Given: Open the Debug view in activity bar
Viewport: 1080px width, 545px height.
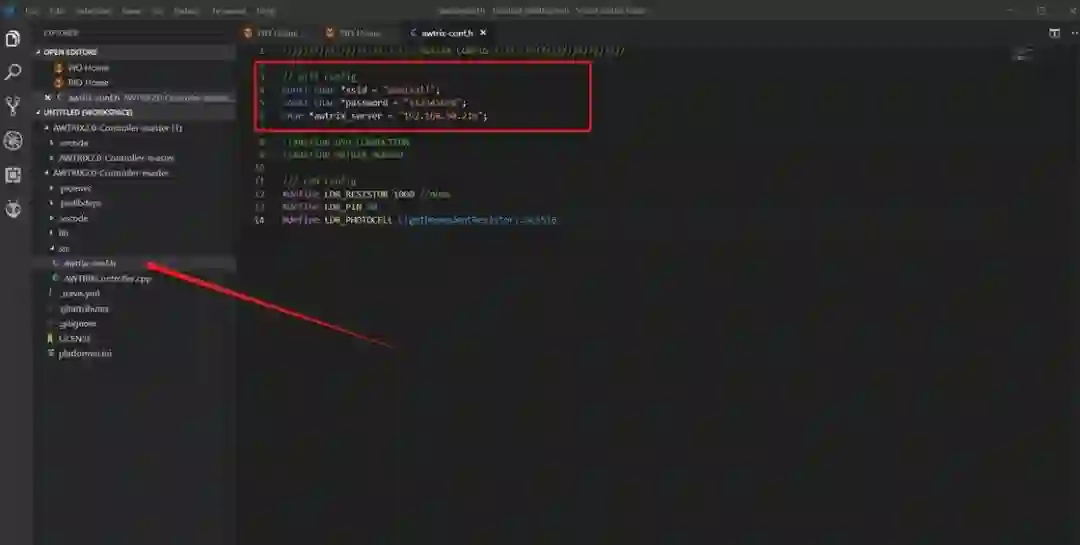Looking at the screenshot, I should pos(13,141).
